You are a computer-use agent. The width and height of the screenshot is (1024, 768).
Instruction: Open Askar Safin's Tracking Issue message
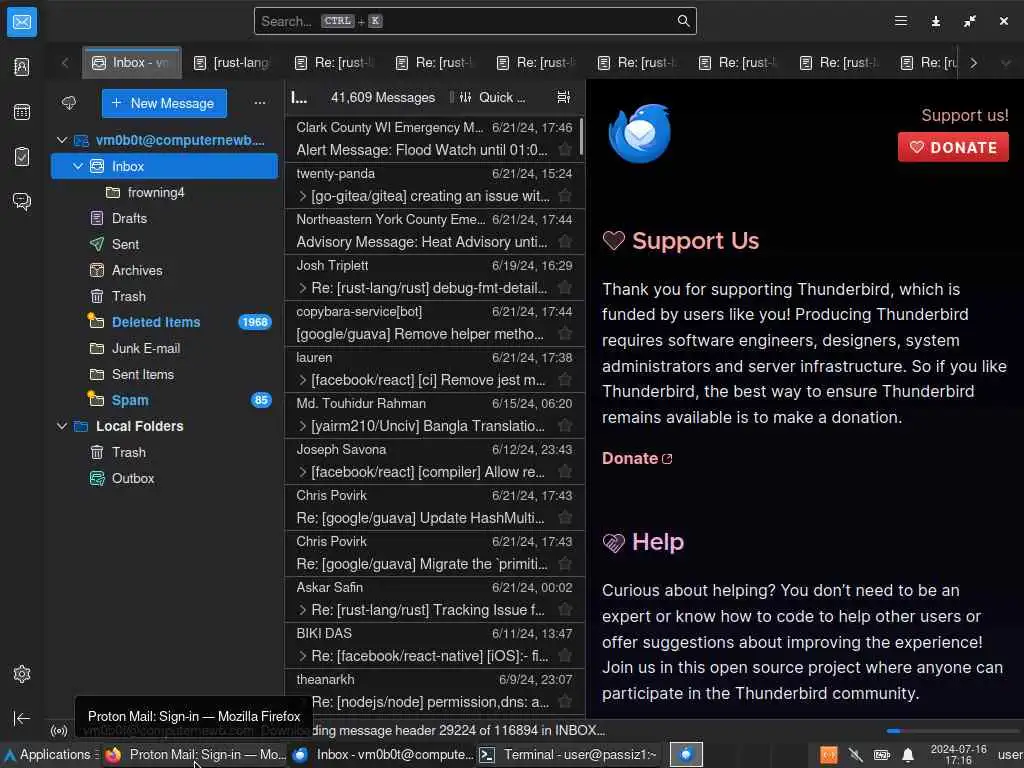pyautogui.click(x=434, y=599)
